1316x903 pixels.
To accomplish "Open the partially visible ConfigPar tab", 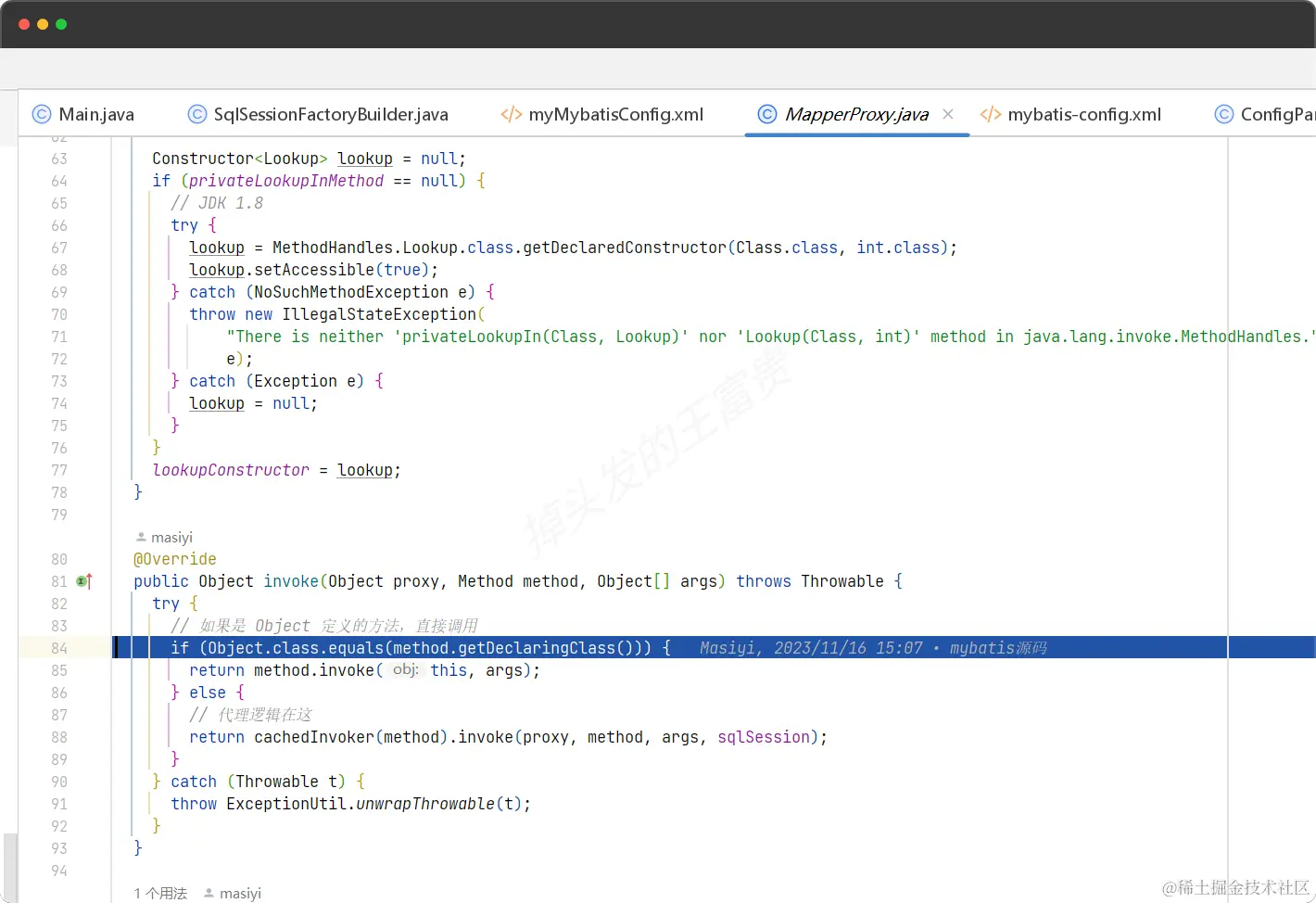I will (1264, 114).
